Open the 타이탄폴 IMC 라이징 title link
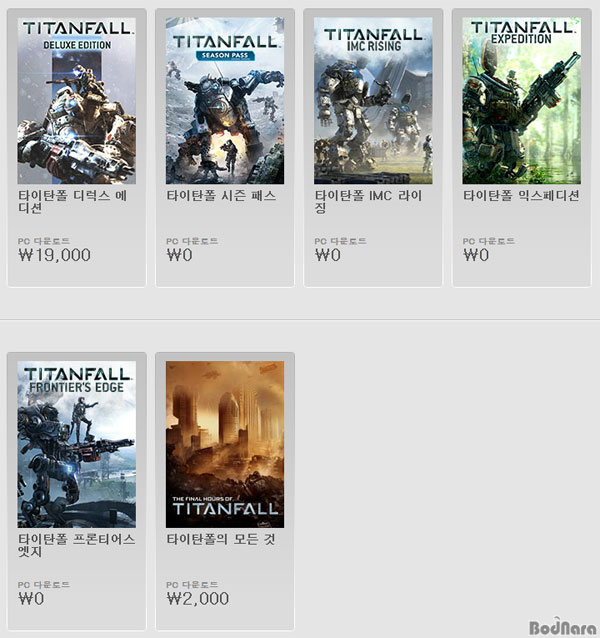 pyautogui.click(x=369, y=202)
